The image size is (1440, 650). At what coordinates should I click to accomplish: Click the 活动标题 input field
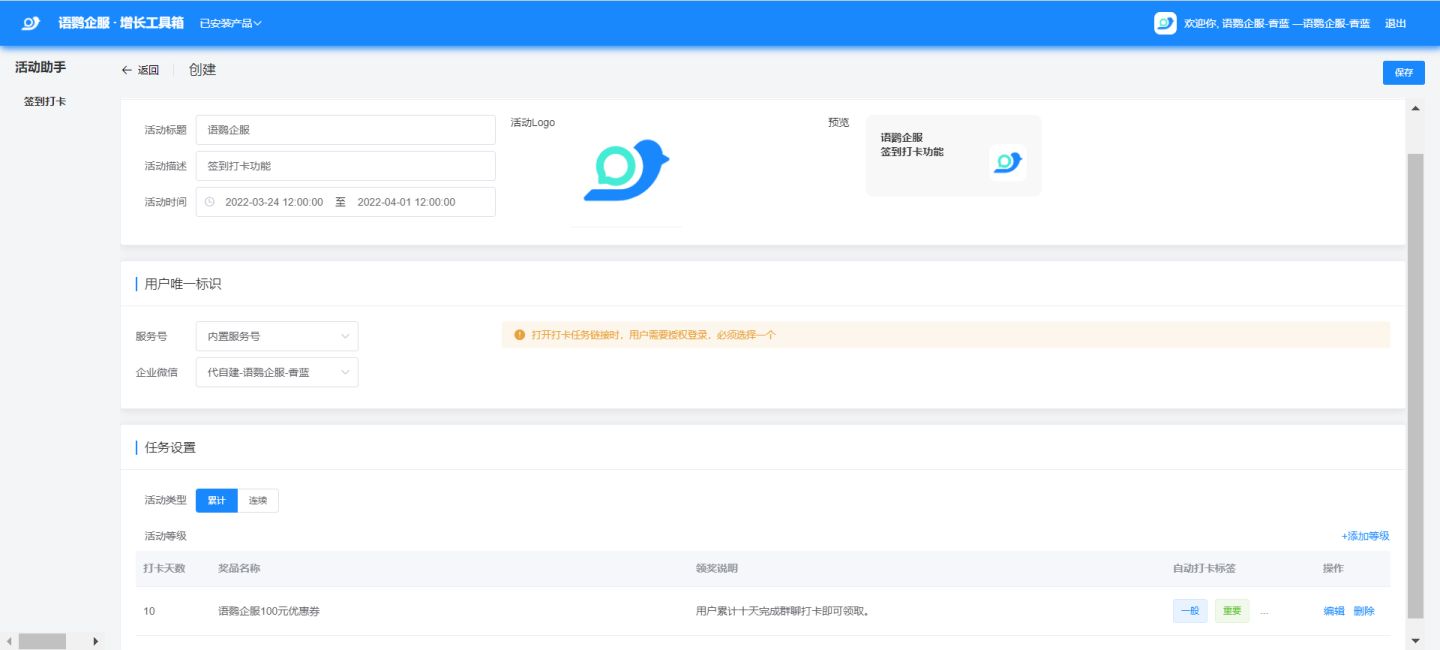click(345, 130)
